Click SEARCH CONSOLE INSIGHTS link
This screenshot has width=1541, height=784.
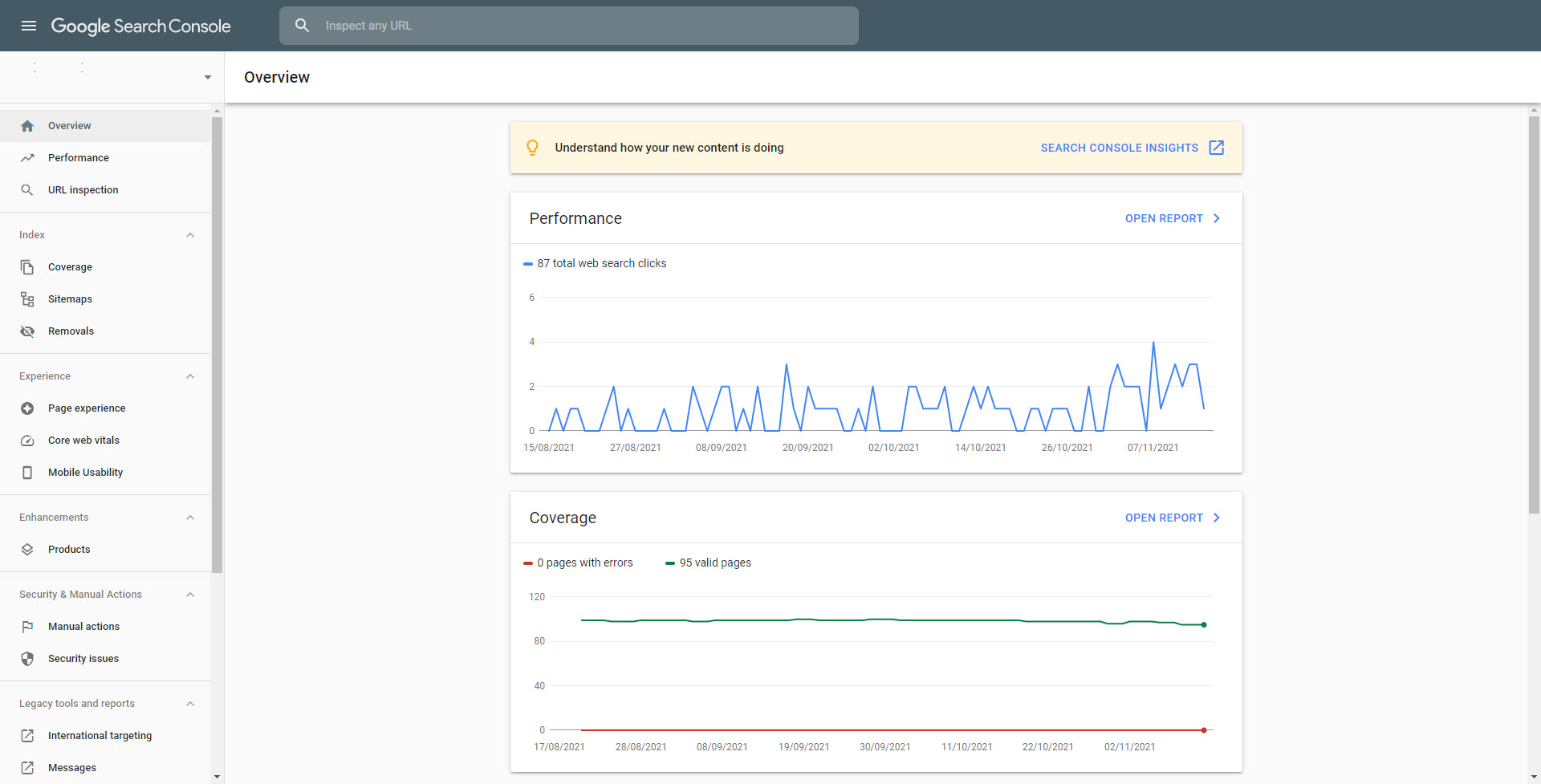(x=1119, y=148)
